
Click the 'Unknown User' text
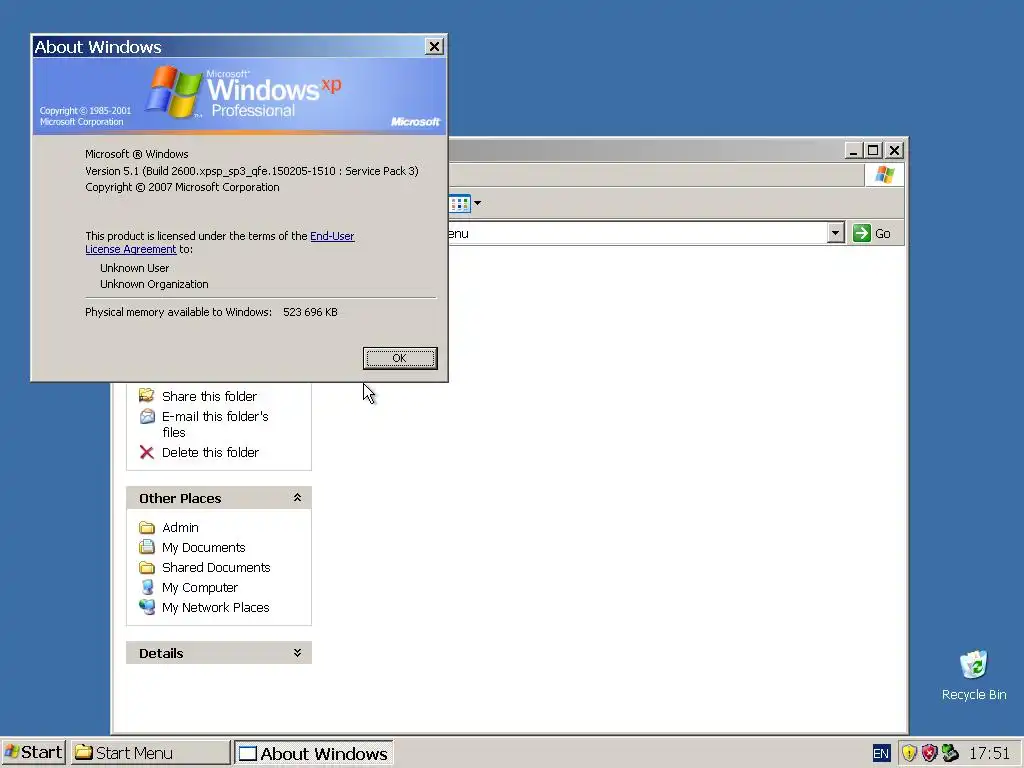[x=135, y=268]
